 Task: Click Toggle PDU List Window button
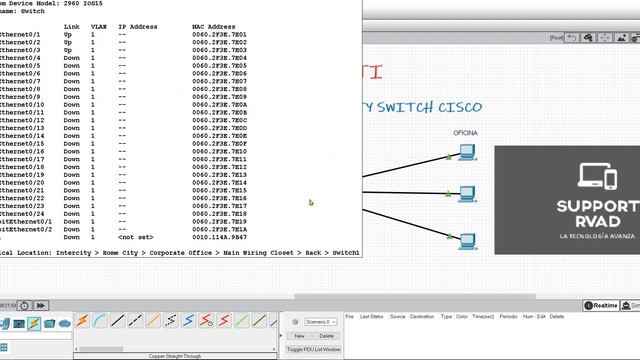(x=313, y=349)
